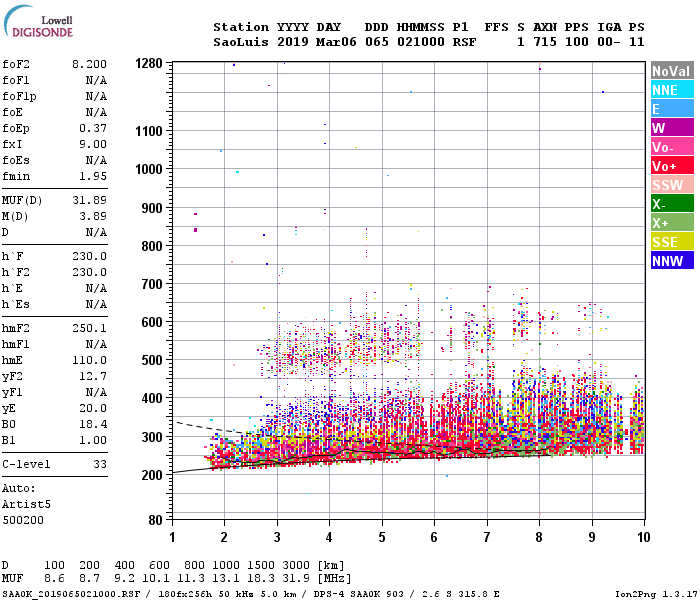Click the 5 MHz frequency axis label
The width and height of the screenshot is (700, 600).
click(x=382, y=537)
